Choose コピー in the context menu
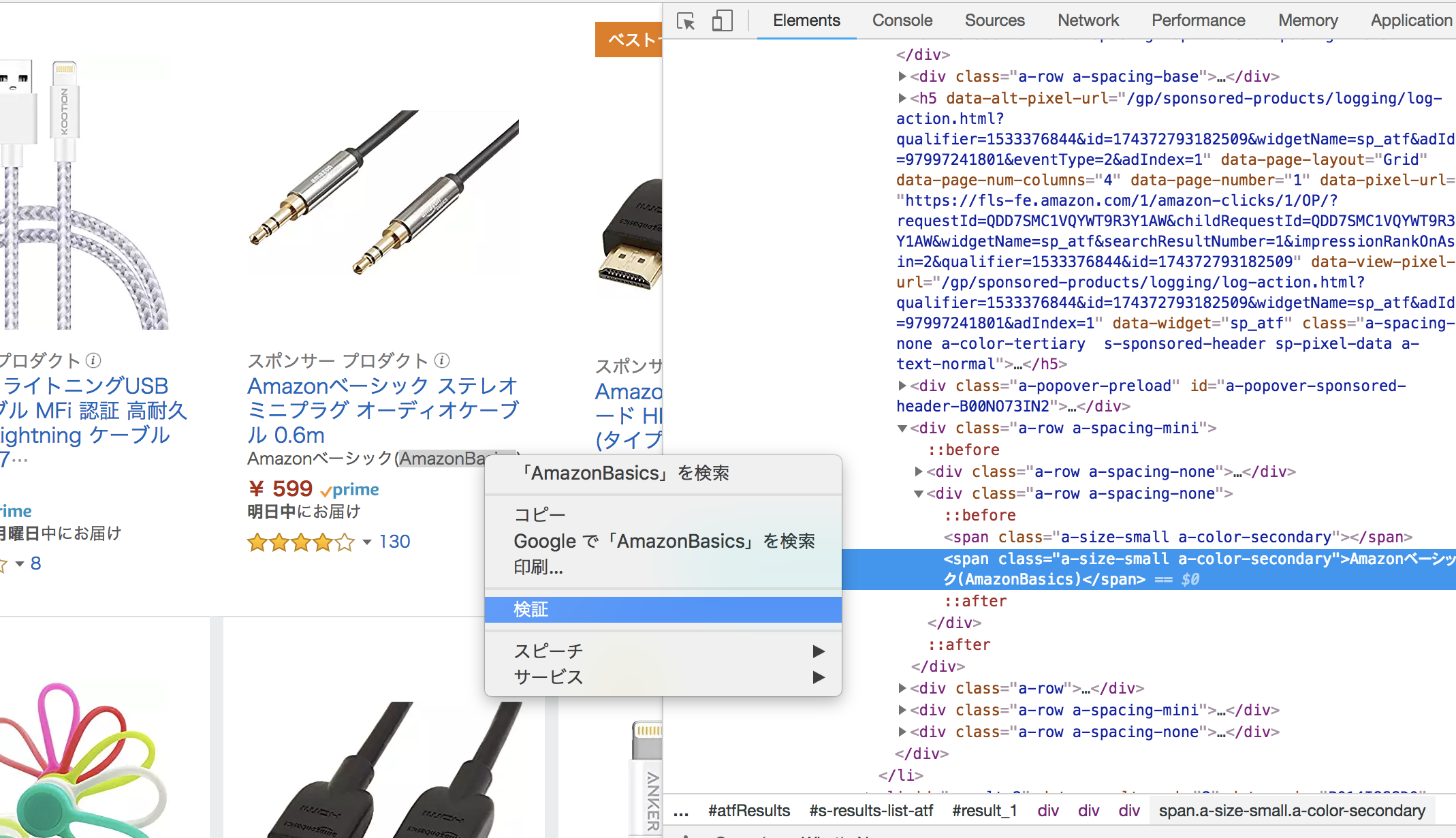The width and height of the screenshot is (1456, 838). [x=540, y=514]
